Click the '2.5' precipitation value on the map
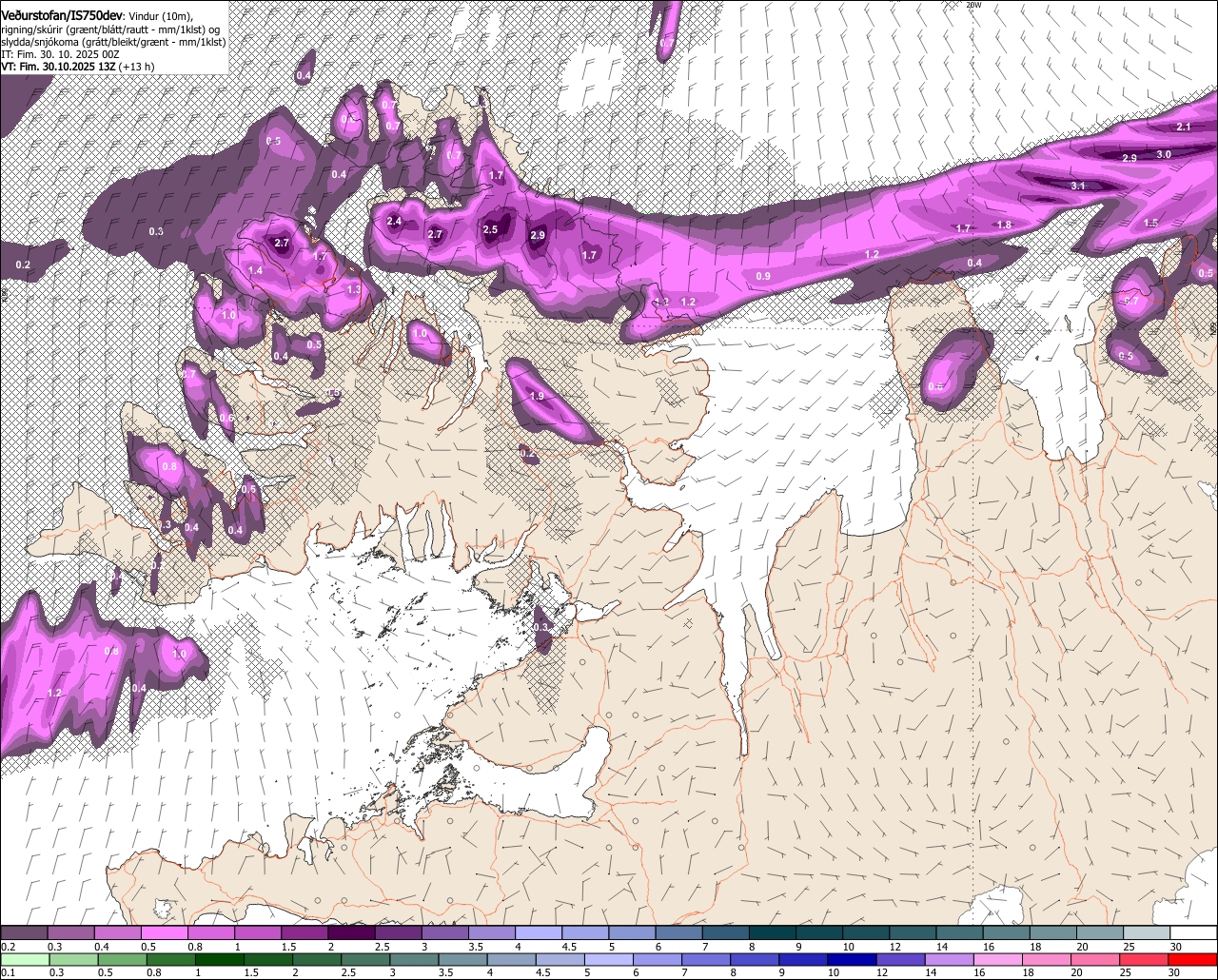The width and height of the screenshot is (1218, 980). 490,229
